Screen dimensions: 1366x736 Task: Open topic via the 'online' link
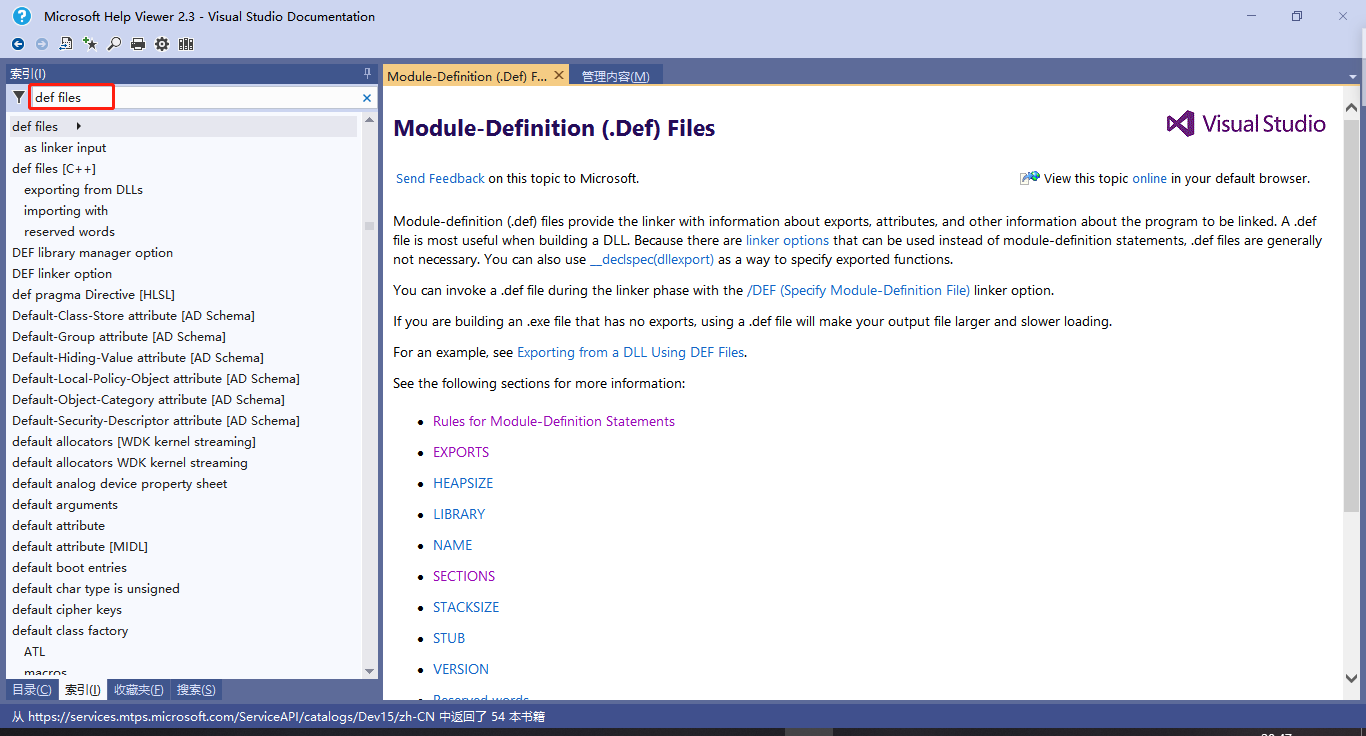click(1149, 178)
